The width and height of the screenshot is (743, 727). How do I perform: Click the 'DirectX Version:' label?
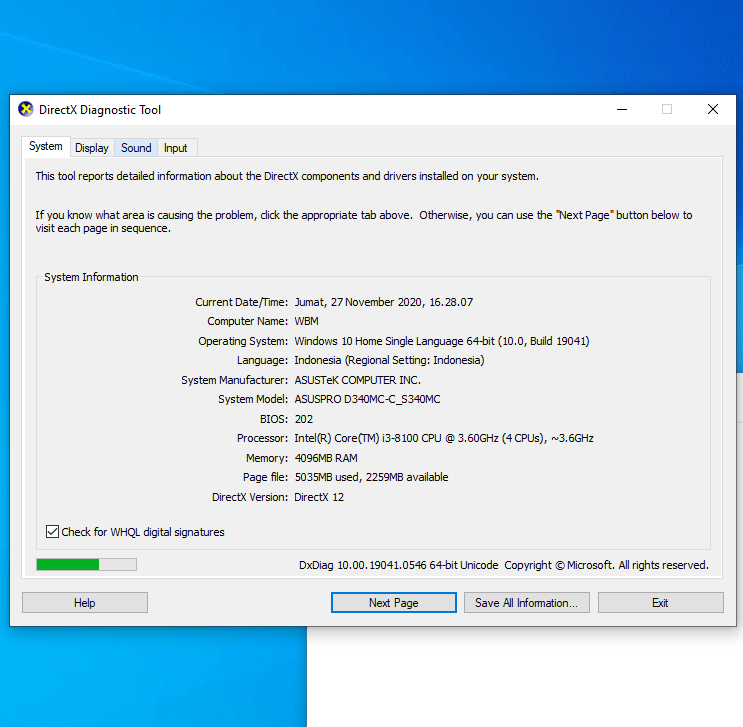click(x=250, y=497)
